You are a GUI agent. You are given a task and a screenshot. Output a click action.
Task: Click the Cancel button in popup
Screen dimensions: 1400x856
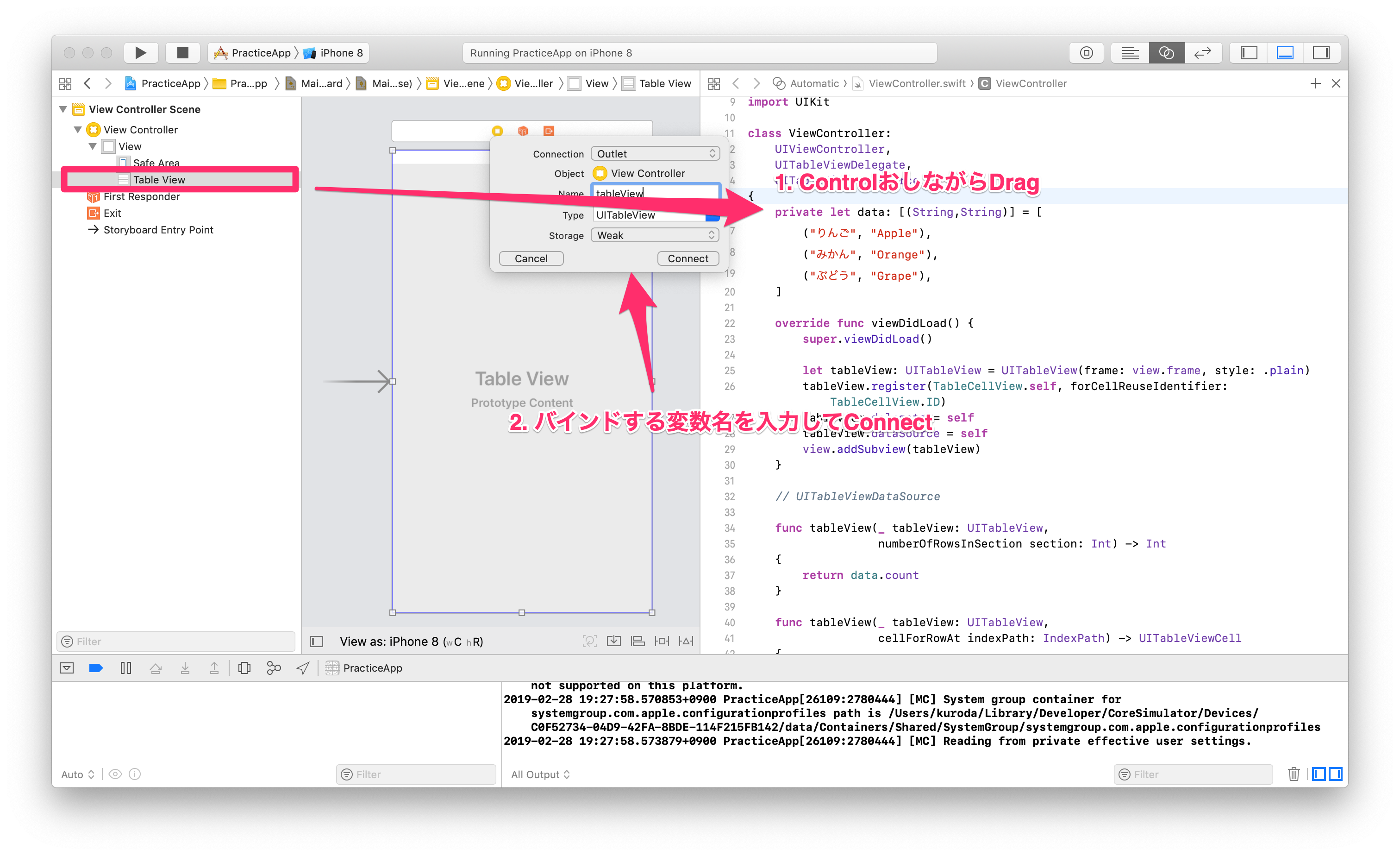(x=531, y=258)
